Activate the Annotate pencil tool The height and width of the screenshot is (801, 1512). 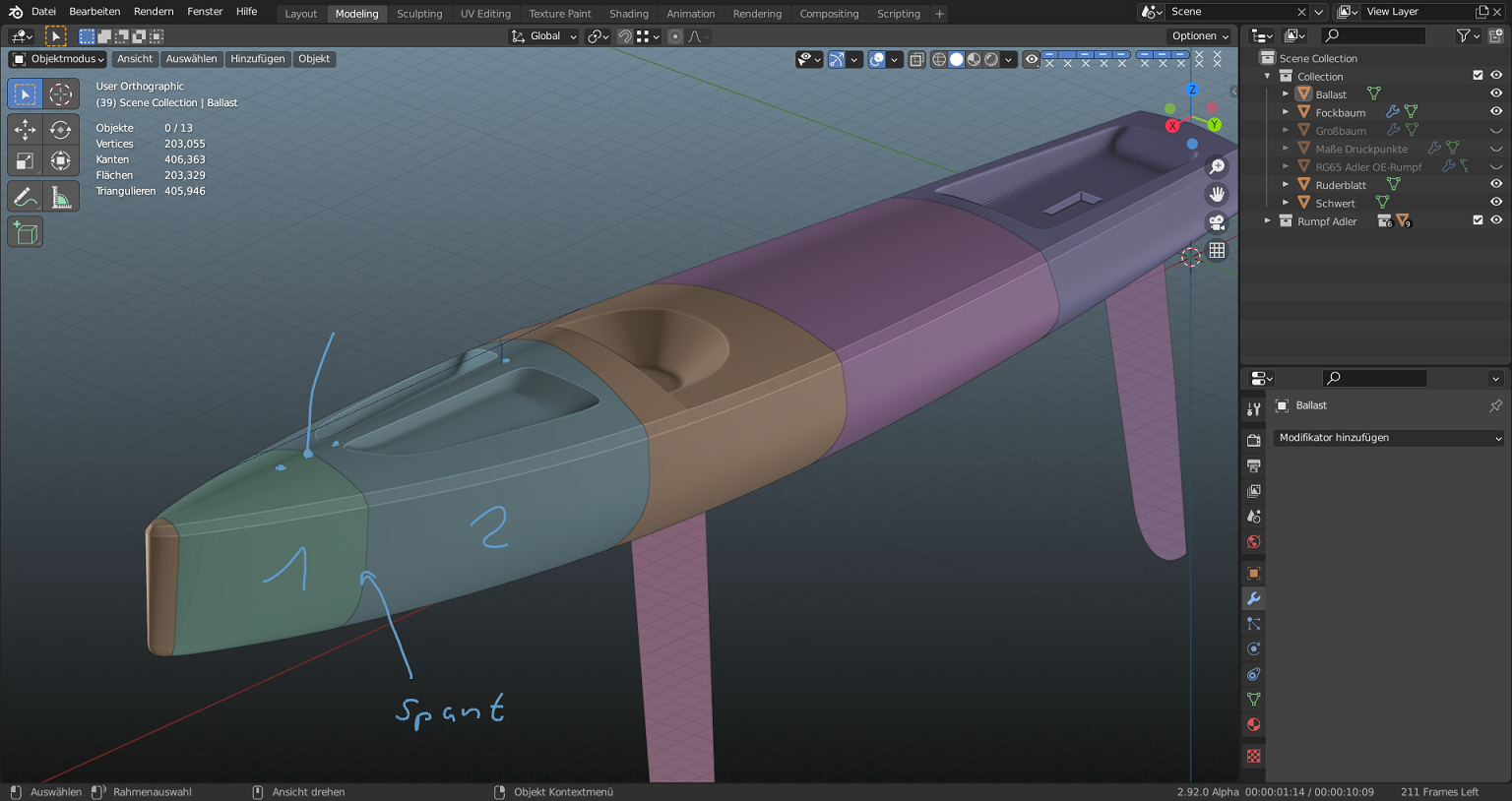pyautogui.click(x=26, y=197)
